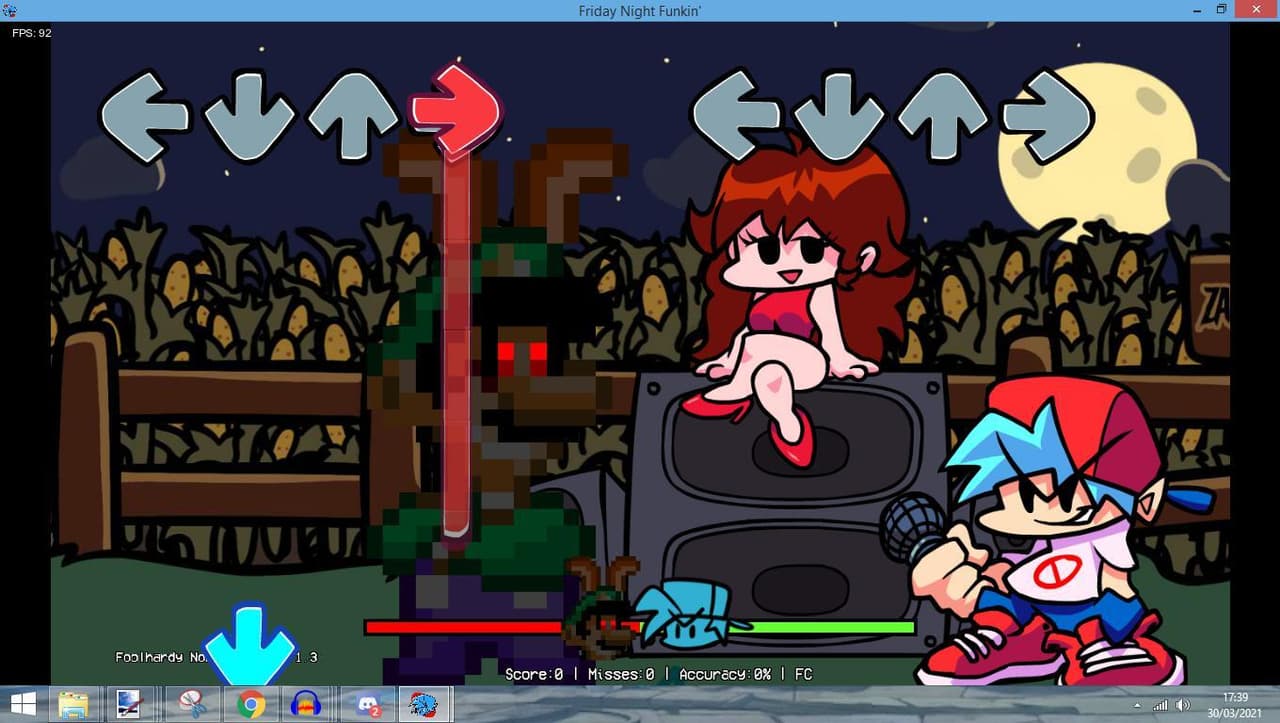Click the Friday Night Funkin' title bar text
Screen dimensions: 1280x723
coord(640,10)
